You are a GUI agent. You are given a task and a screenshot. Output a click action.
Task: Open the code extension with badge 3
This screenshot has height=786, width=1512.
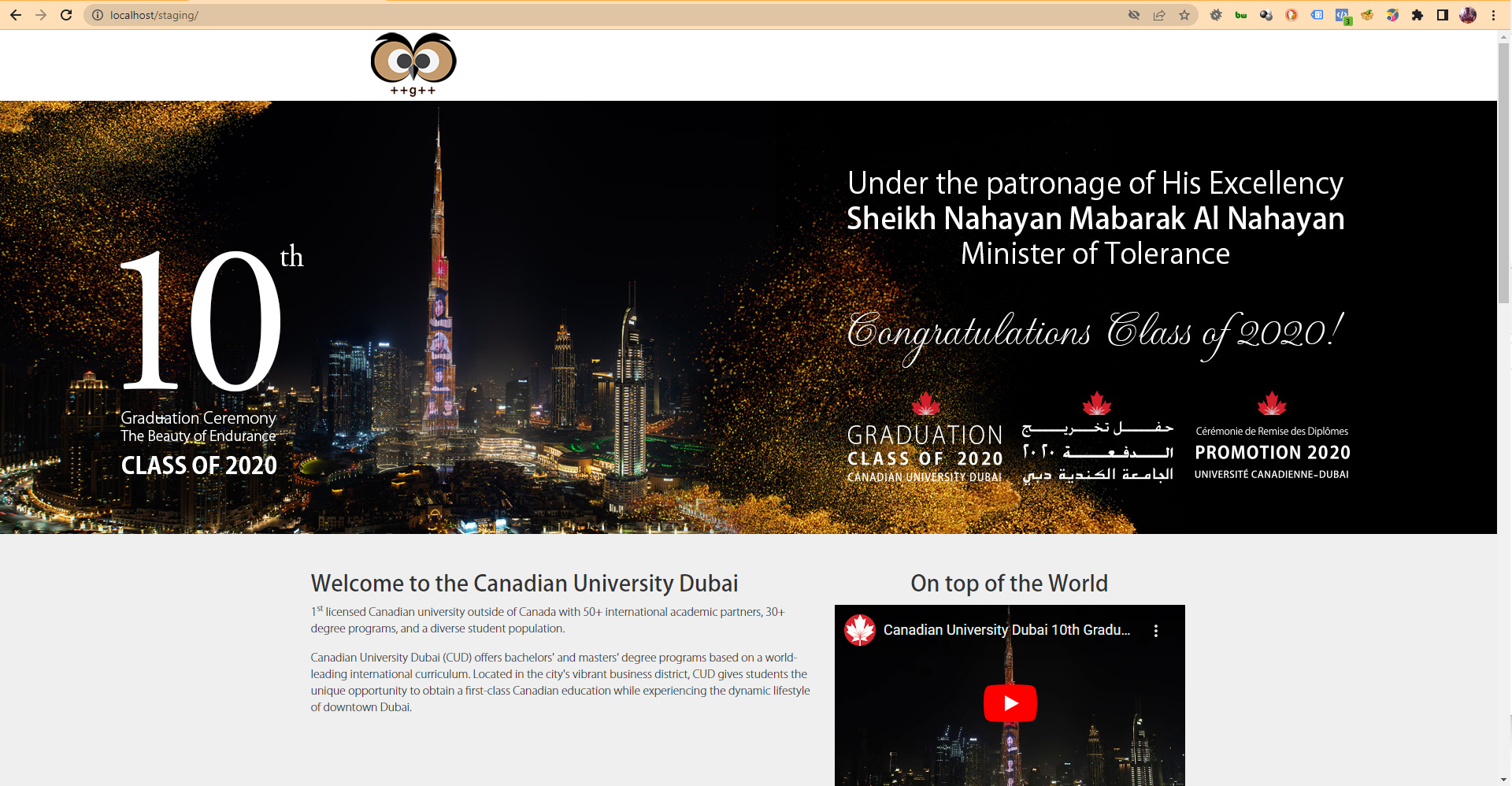1343,16
